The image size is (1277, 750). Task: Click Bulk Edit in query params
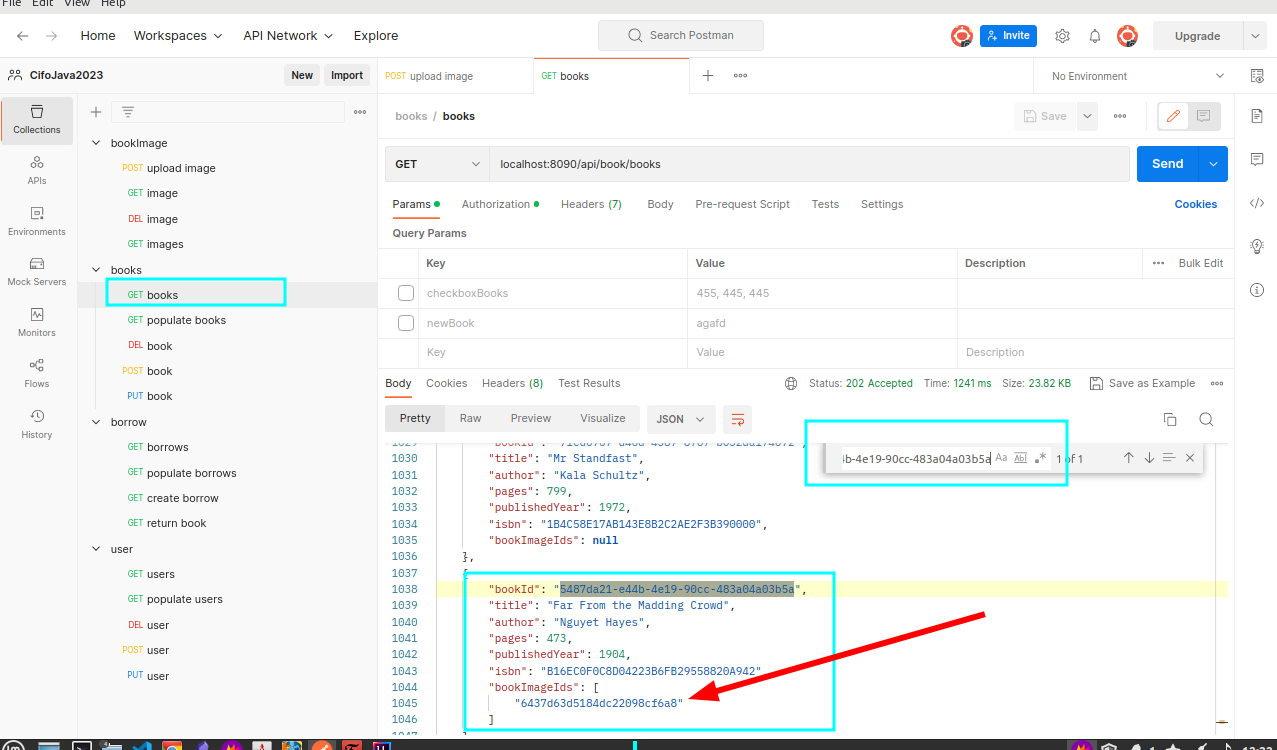(1200, 263)
